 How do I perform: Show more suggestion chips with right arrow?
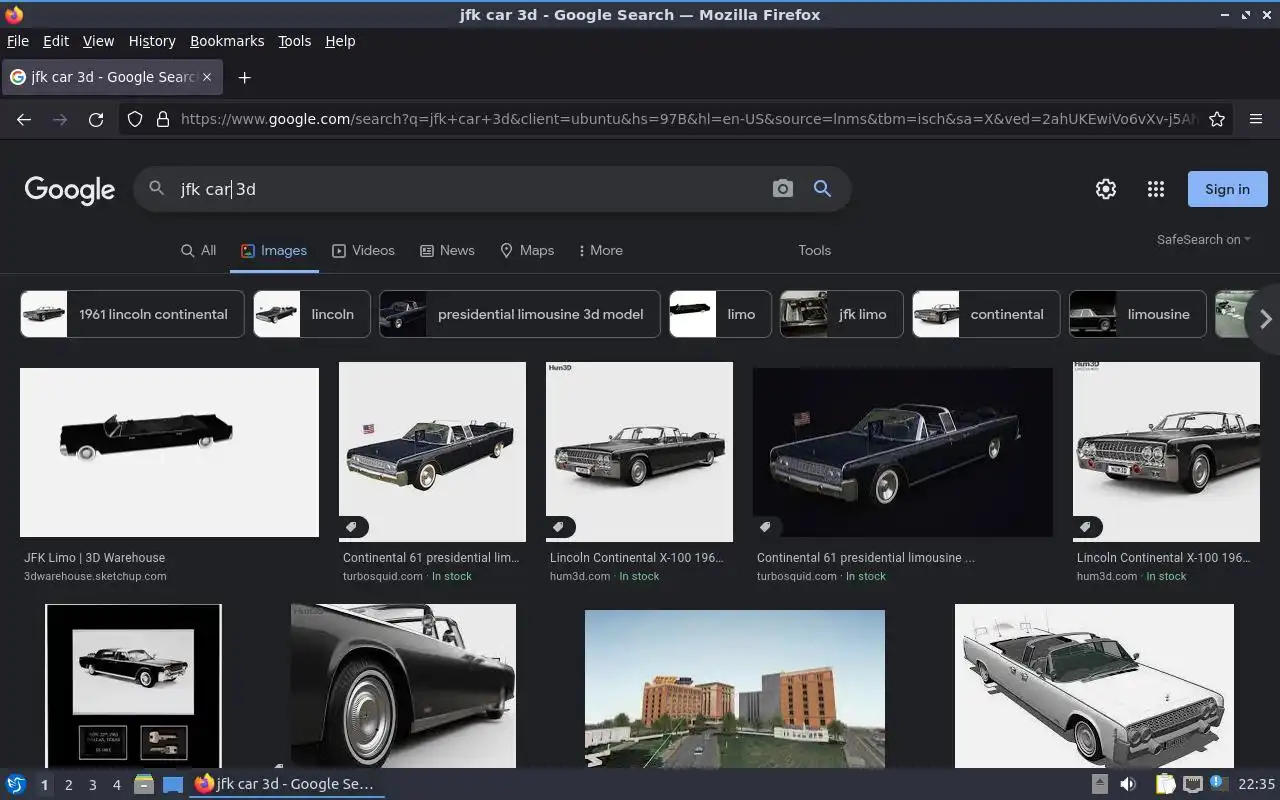[x=1265, y=319]
